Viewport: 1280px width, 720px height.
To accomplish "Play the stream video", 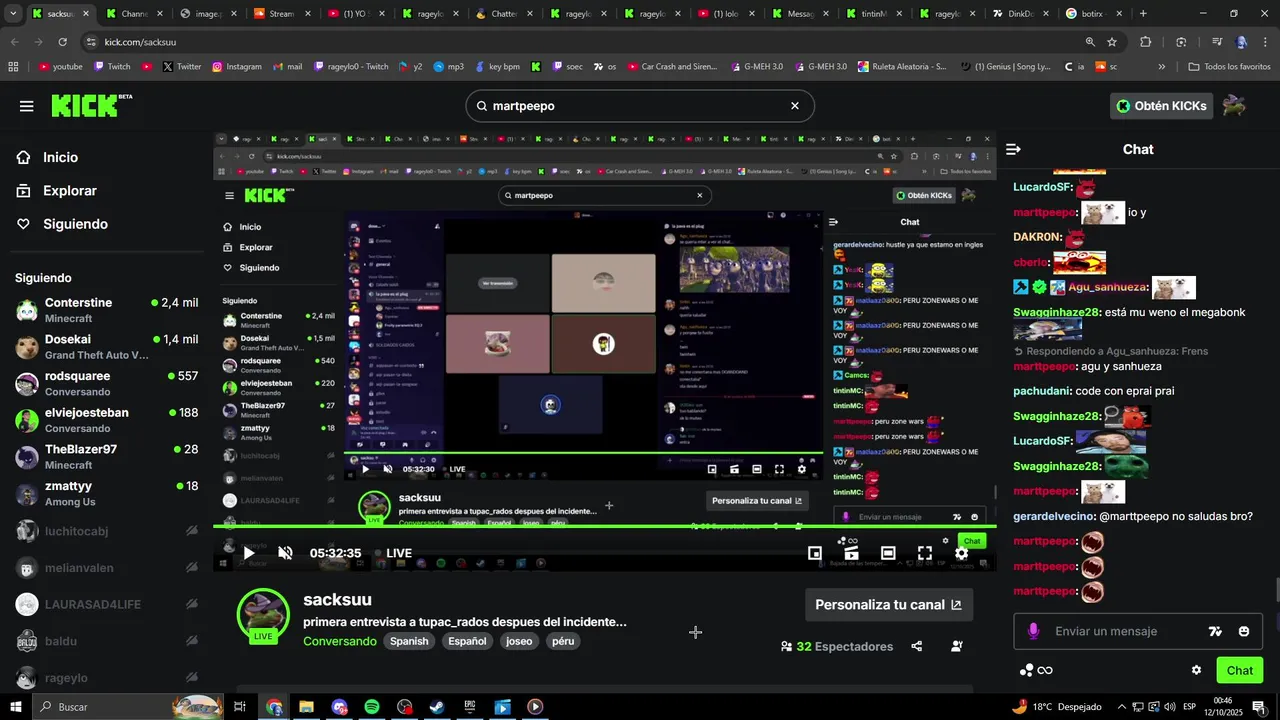I will point(249,553).
